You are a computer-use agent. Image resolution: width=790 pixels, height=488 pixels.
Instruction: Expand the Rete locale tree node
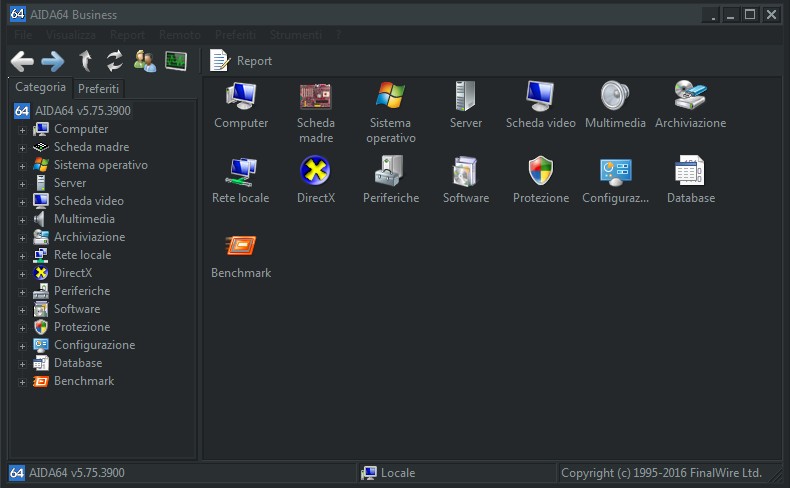[22, 256]
